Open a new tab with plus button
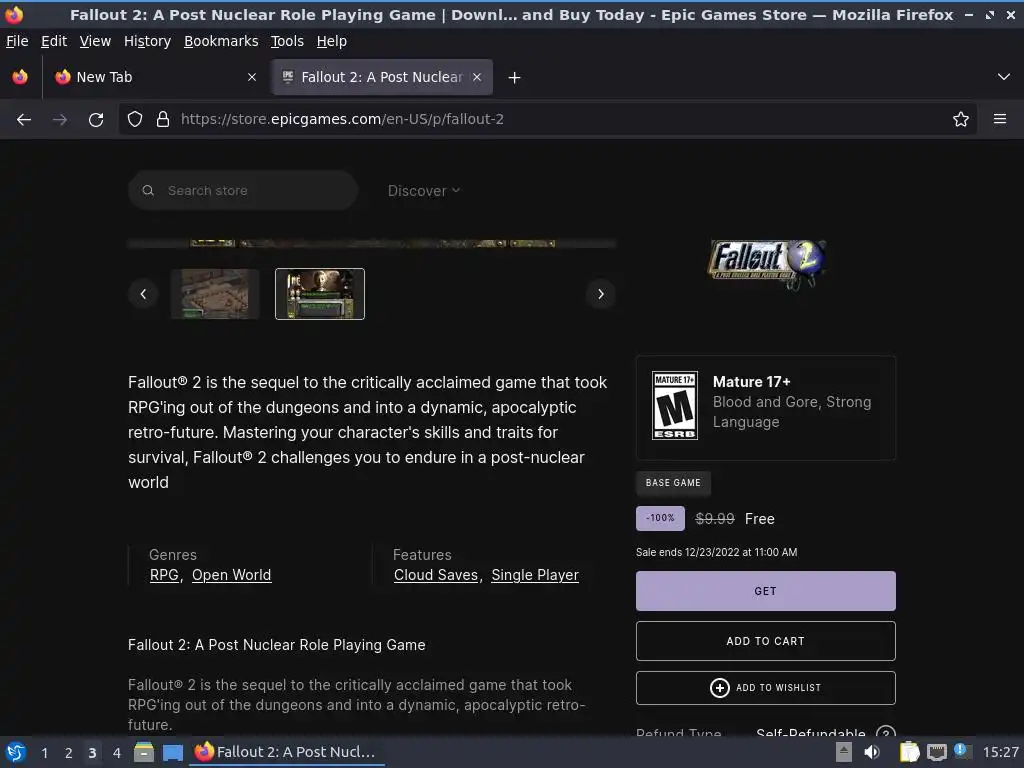The image size is (1024, 768). coord(514,78)
